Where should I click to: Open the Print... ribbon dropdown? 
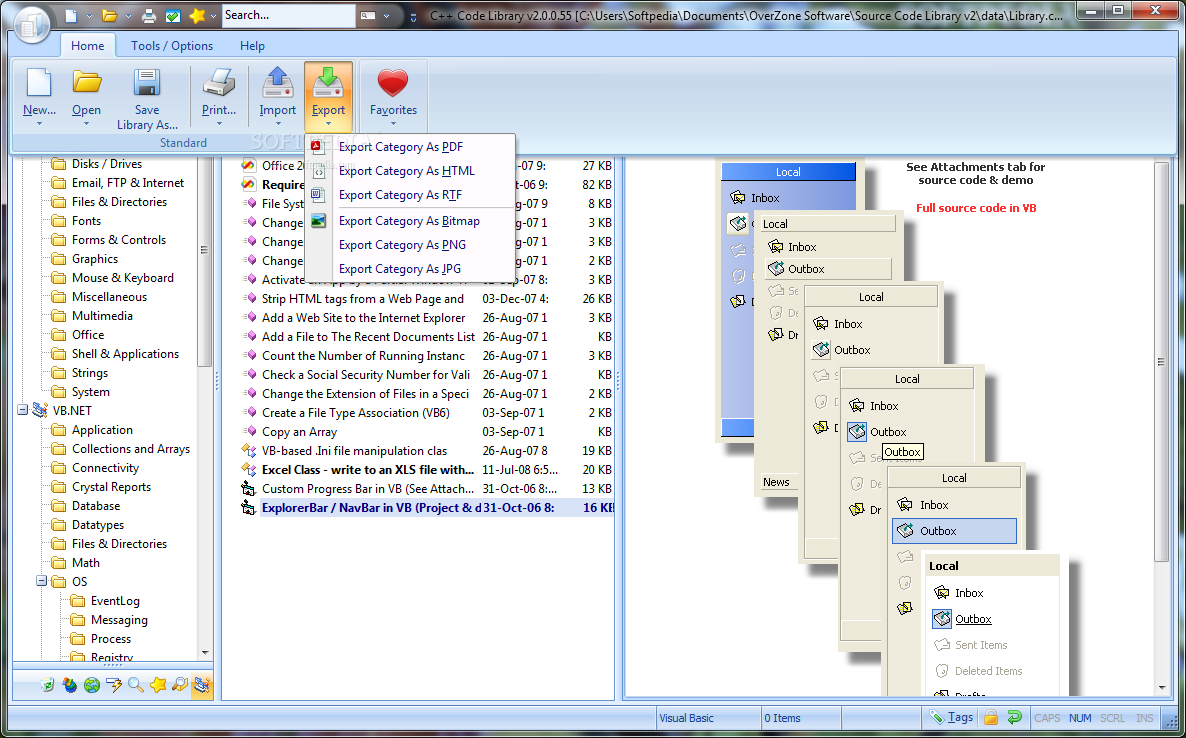pos(219,124)
